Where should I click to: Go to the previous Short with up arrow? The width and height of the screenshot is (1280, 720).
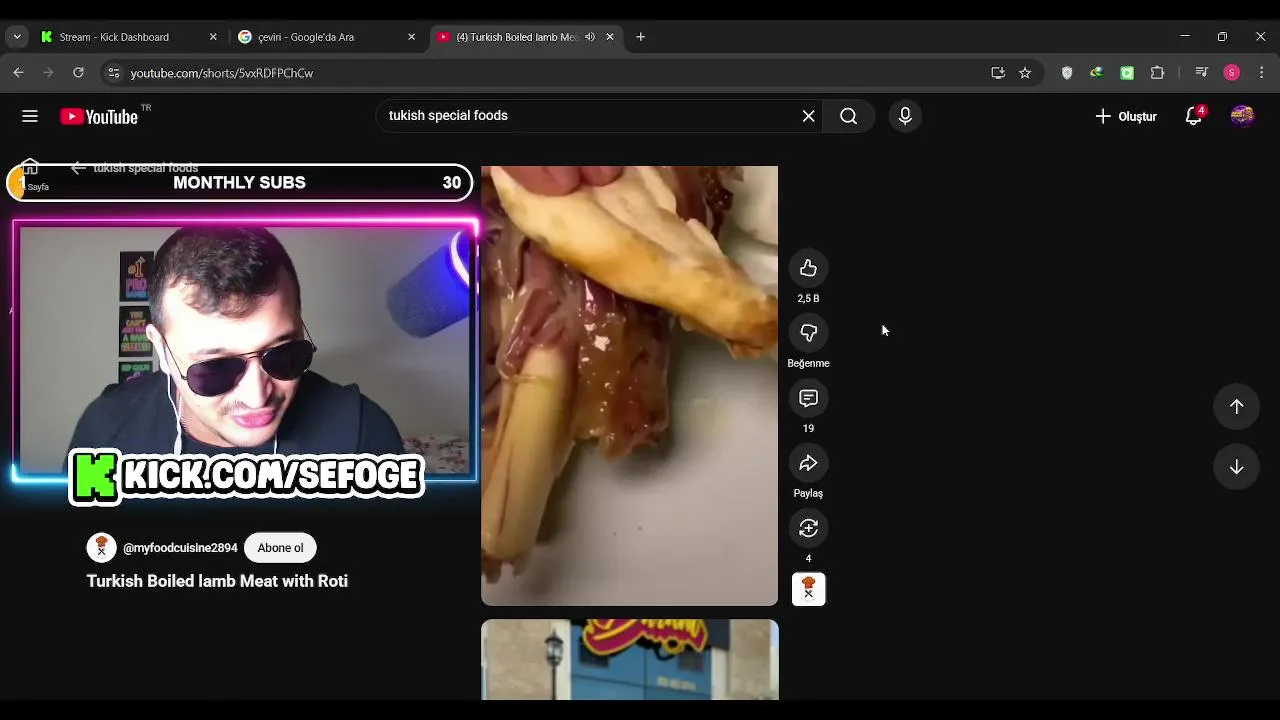[1236, 406]
